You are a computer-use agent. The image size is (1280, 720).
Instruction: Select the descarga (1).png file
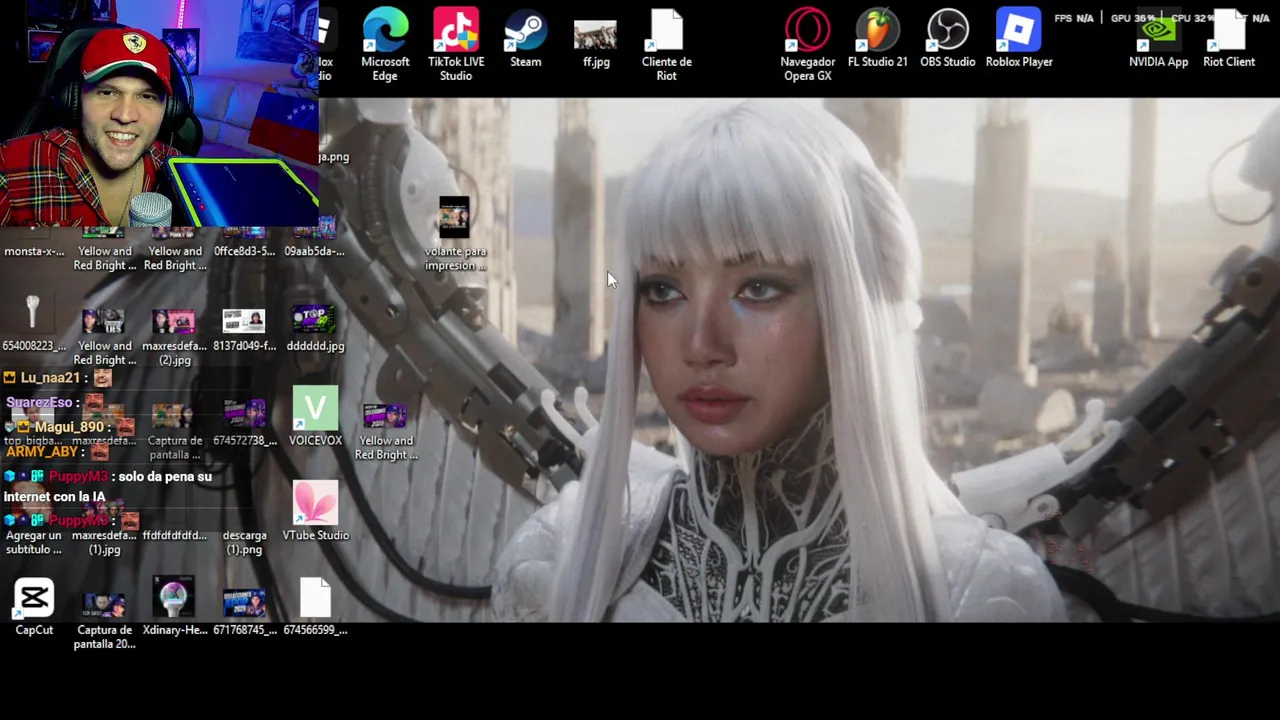pyautogui.click(x=244, y=541)
